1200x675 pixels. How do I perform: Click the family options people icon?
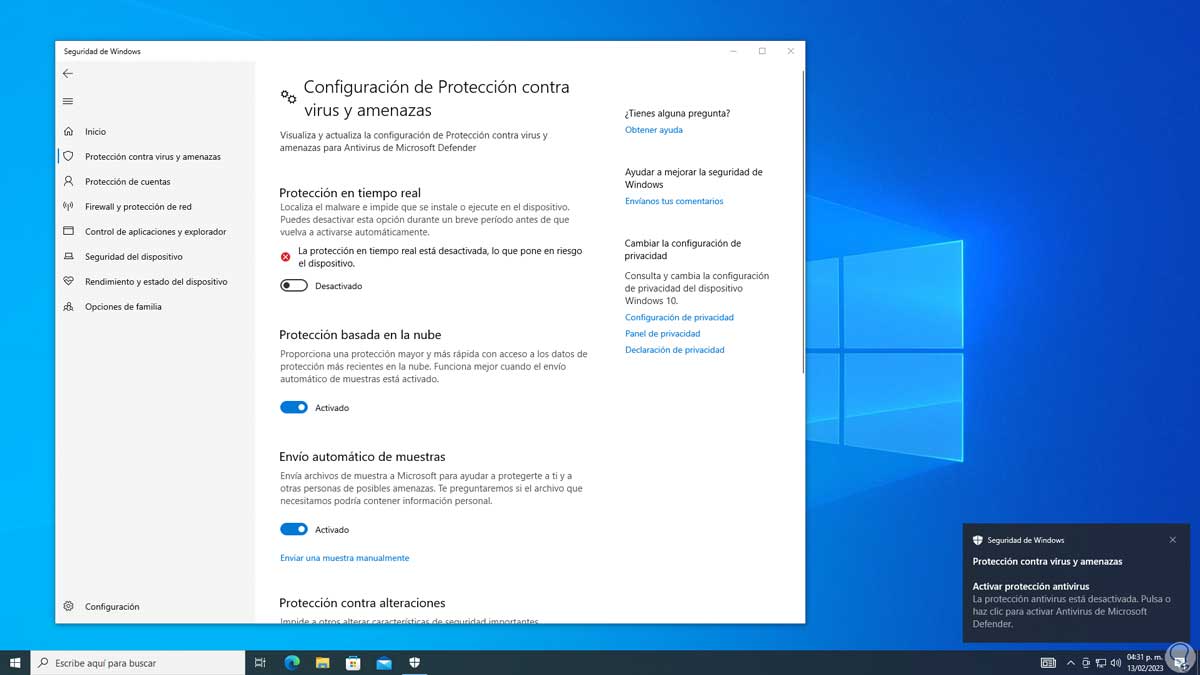(x=68, y=306)
